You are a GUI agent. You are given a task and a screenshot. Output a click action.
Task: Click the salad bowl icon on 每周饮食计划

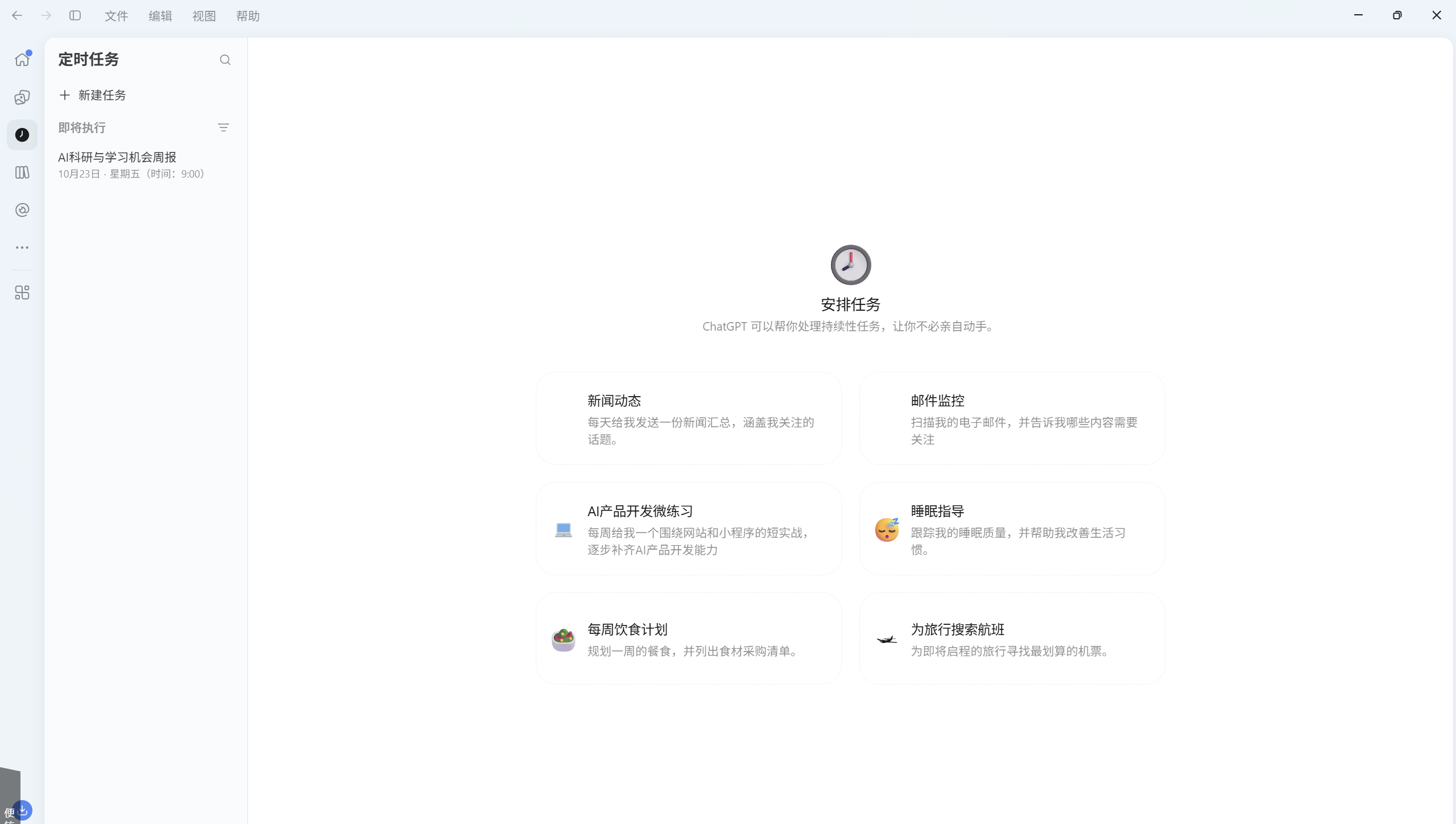click(564, 640)
